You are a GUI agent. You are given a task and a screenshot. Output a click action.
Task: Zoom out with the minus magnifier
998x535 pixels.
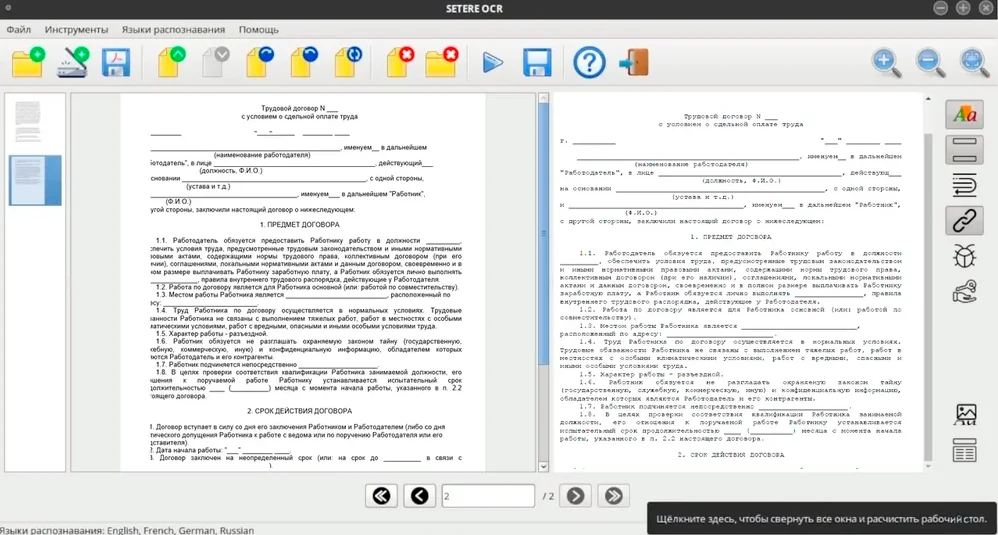click(x=930, y=62)
